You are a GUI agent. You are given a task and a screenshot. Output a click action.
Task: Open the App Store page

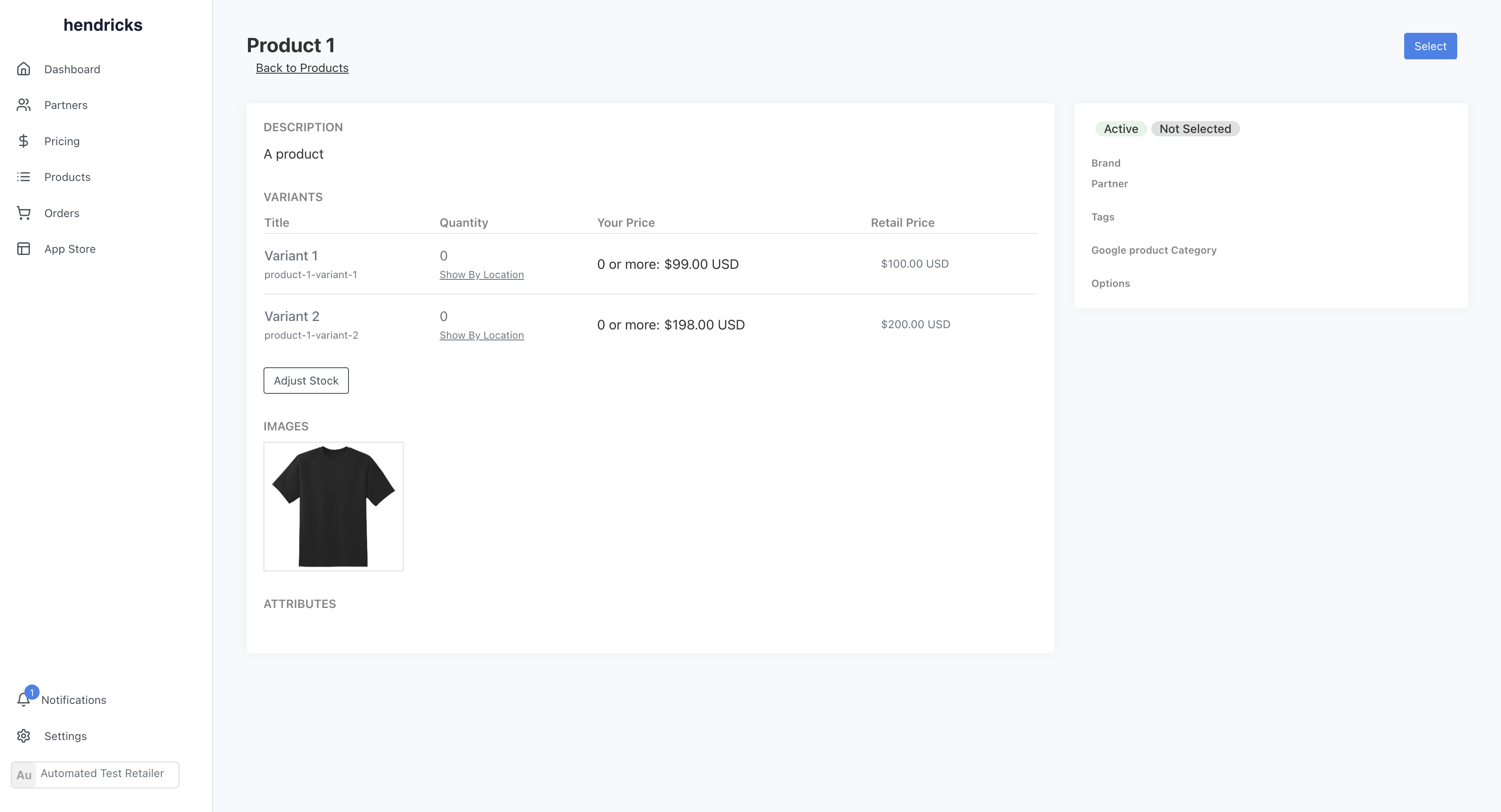coord(70,249)
